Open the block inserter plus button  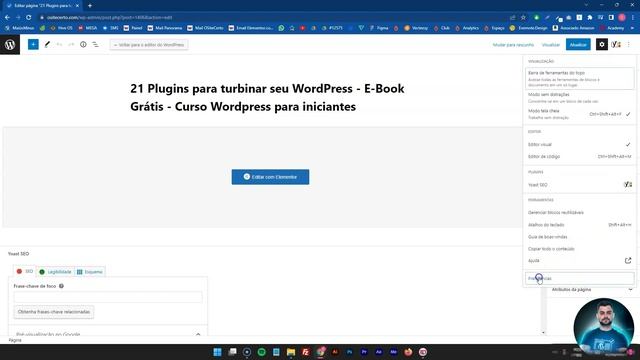[33, 44]
